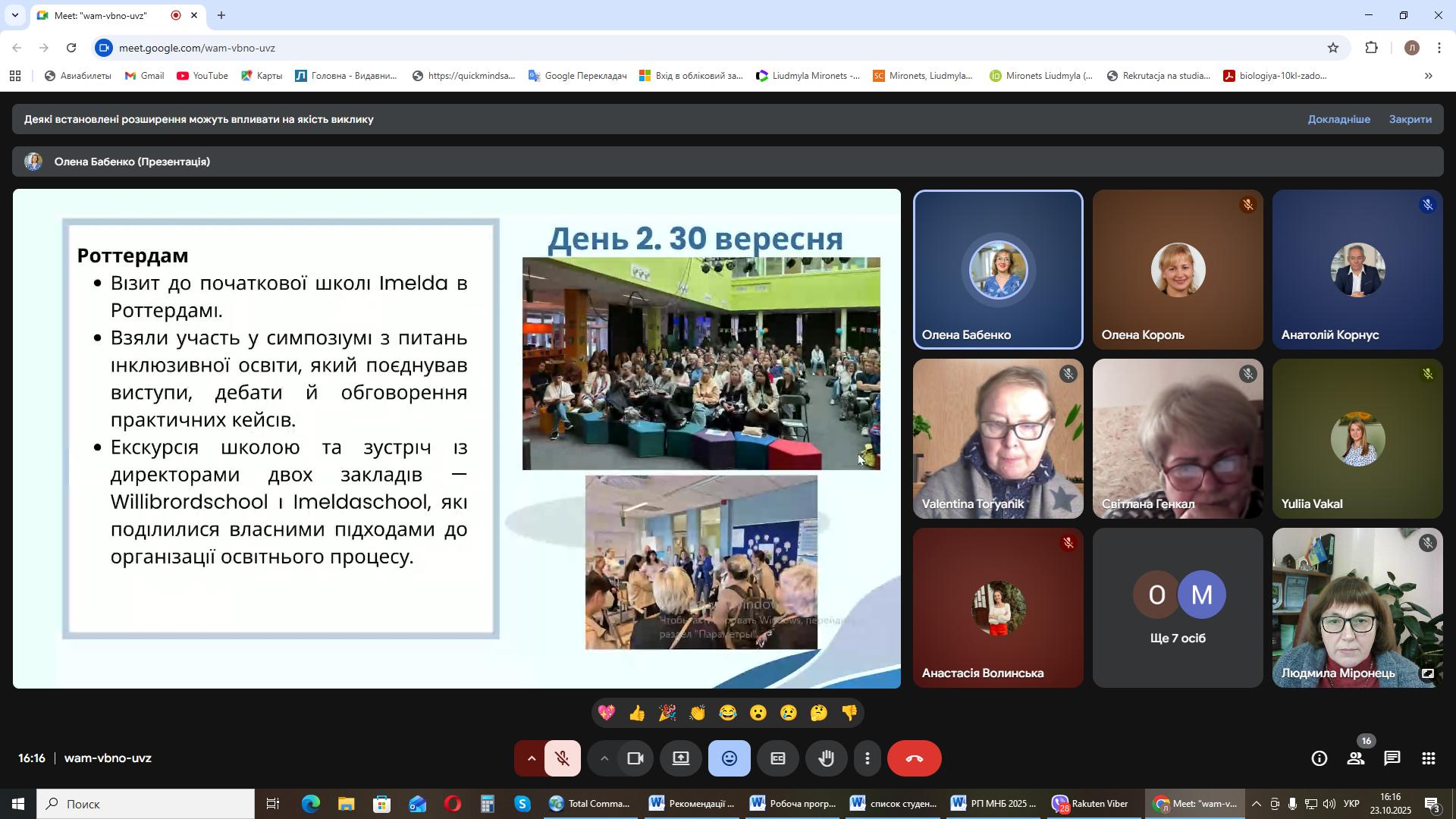Click the raise hand icon

[826, 759]
